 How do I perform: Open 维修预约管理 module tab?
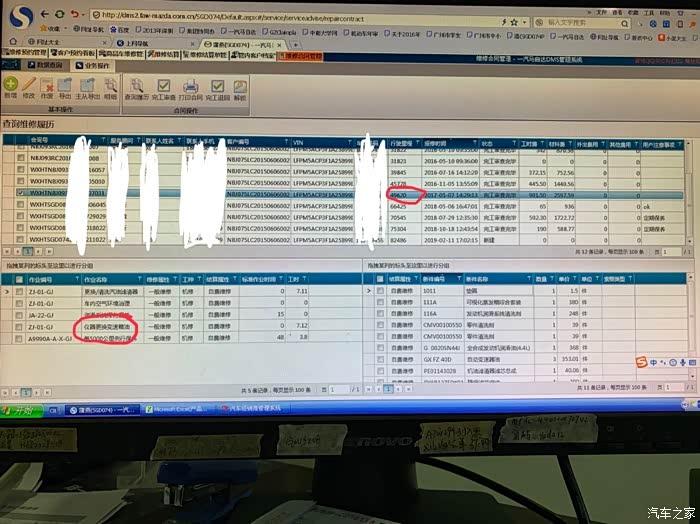tap(25, 53)
